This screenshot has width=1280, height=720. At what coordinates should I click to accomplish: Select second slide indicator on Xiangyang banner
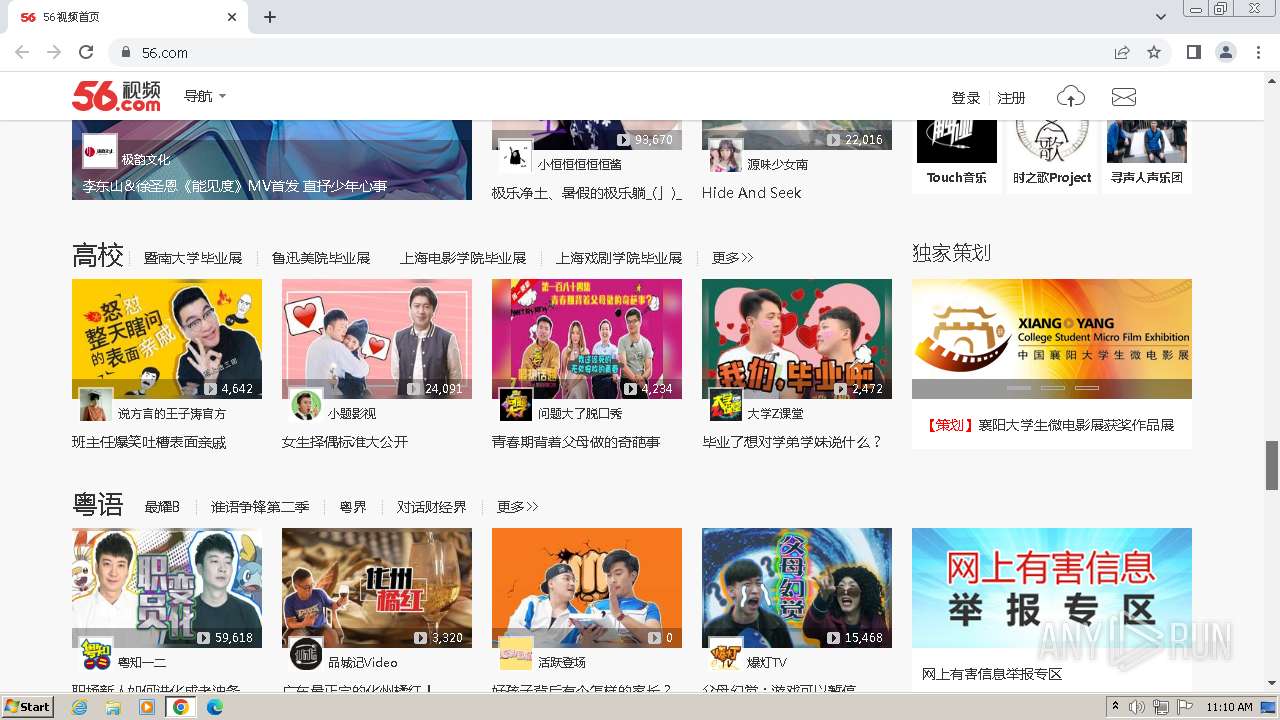pyautogui.click(x=1053, y=387)
